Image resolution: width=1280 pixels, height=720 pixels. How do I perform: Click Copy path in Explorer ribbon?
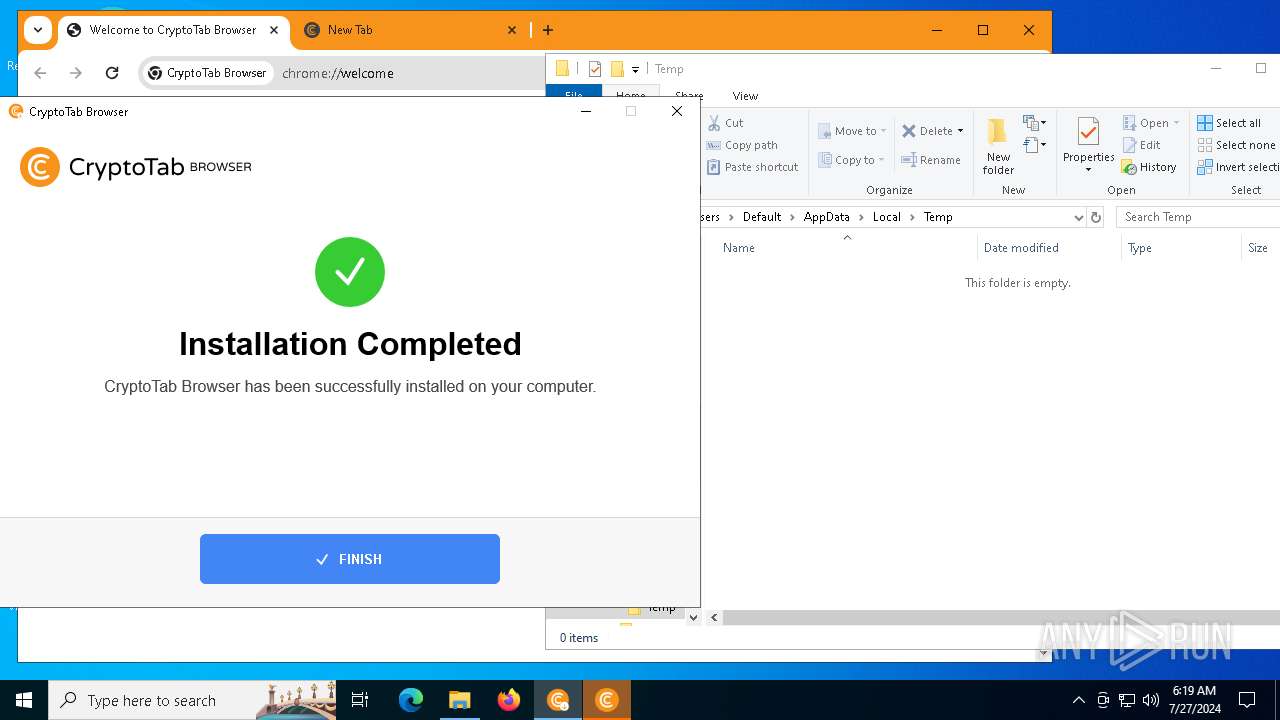[x=742, y=145]
